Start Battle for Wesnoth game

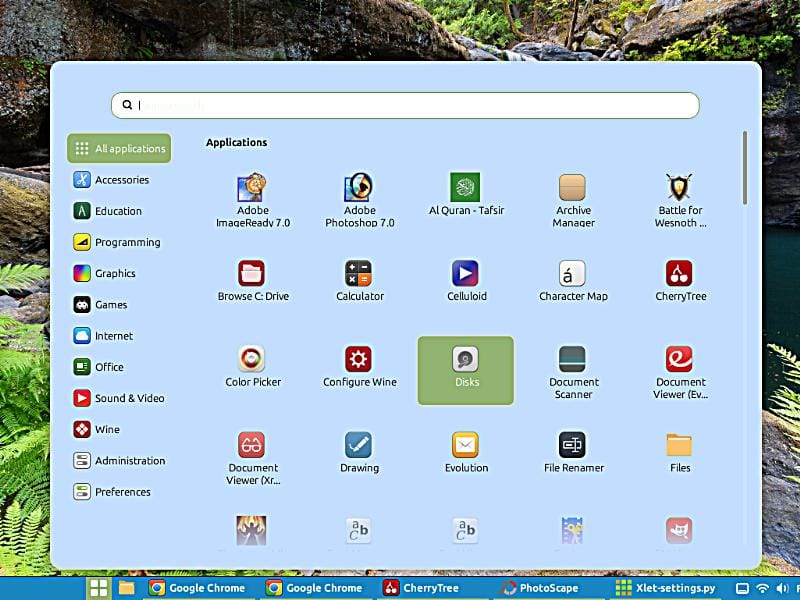680,200
